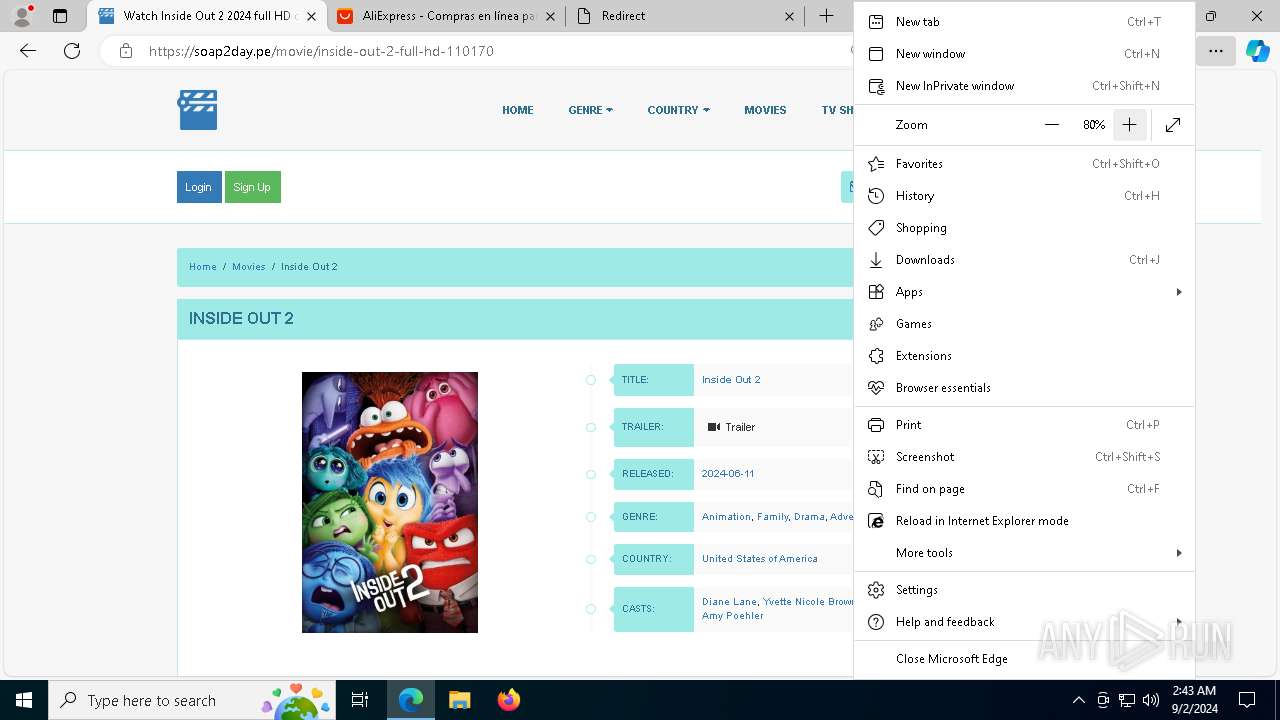Screen dimensions: 1280x720
Task: Expand Help and feedback submenu
Action: pyautogui.click(x=1024, y=622)
